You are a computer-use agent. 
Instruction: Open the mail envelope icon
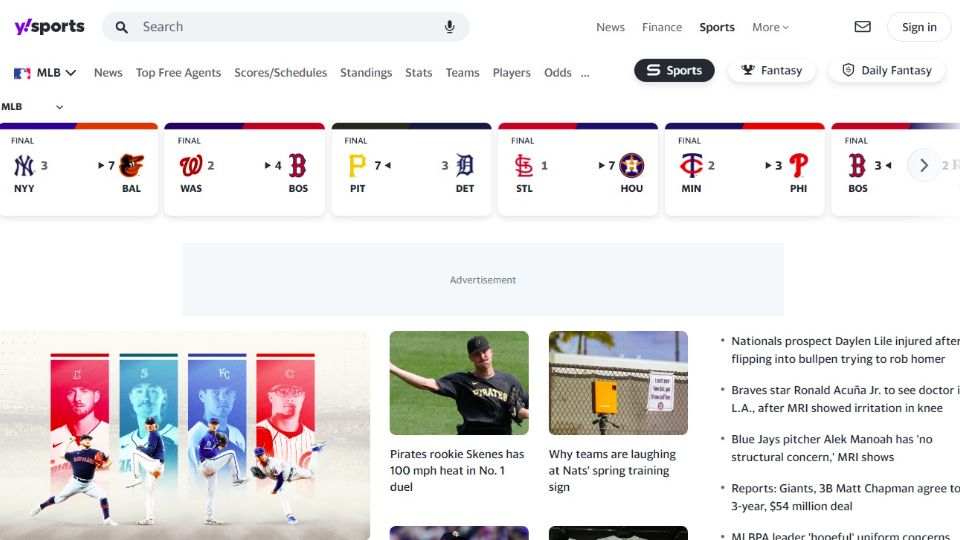863,26
